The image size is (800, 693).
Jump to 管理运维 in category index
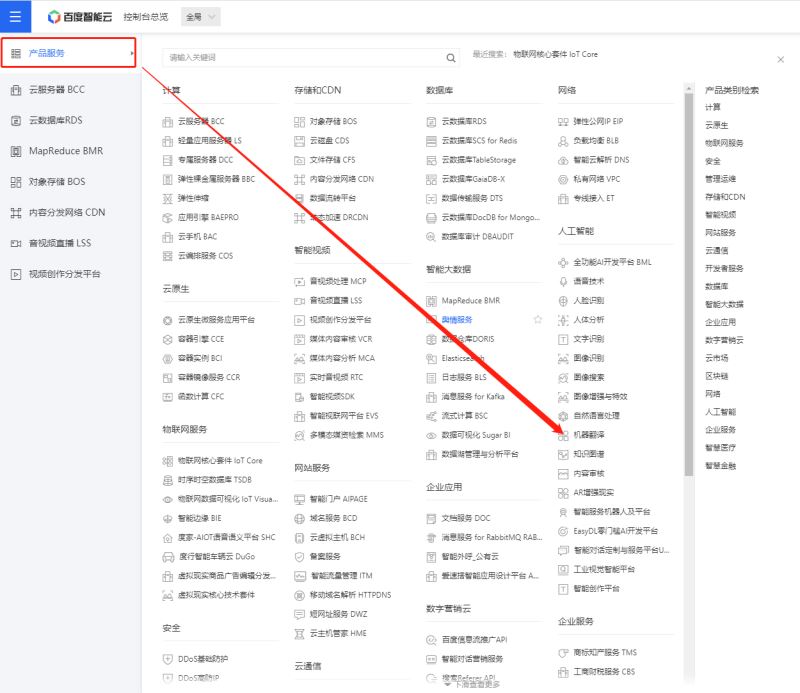click(x=720, y=179)
